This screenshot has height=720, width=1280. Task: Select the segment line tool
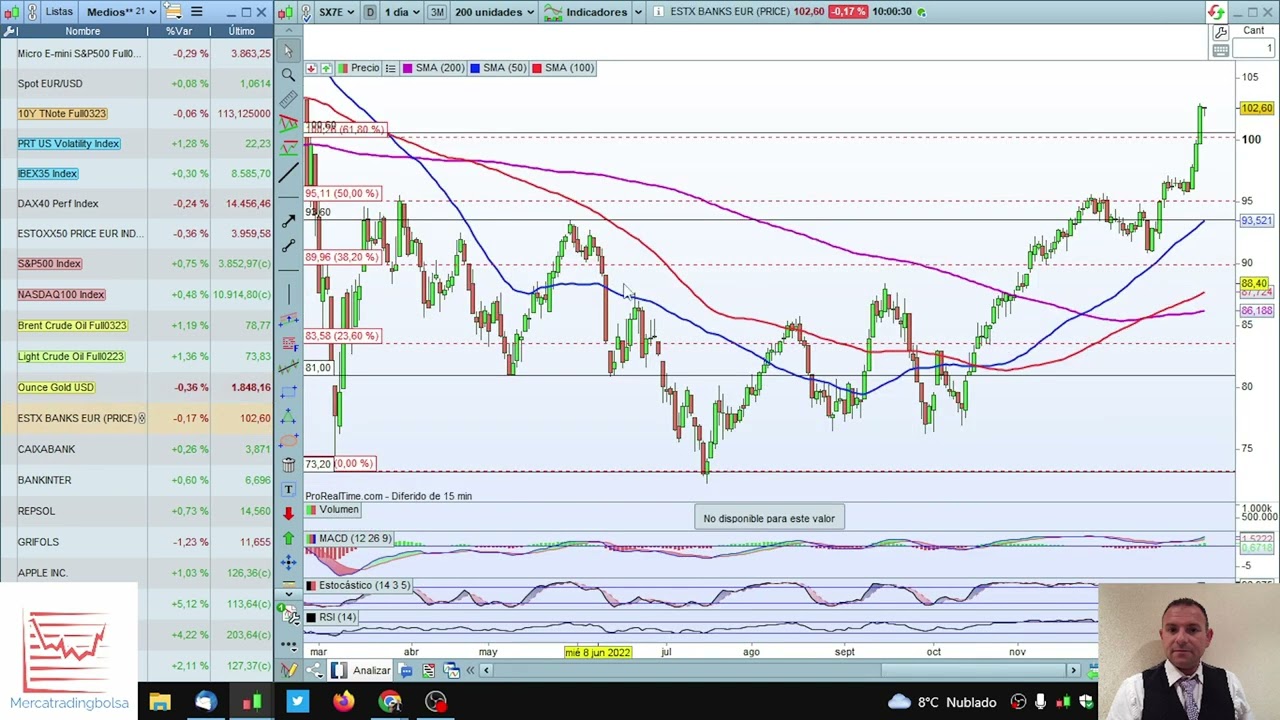coord(288,244)
